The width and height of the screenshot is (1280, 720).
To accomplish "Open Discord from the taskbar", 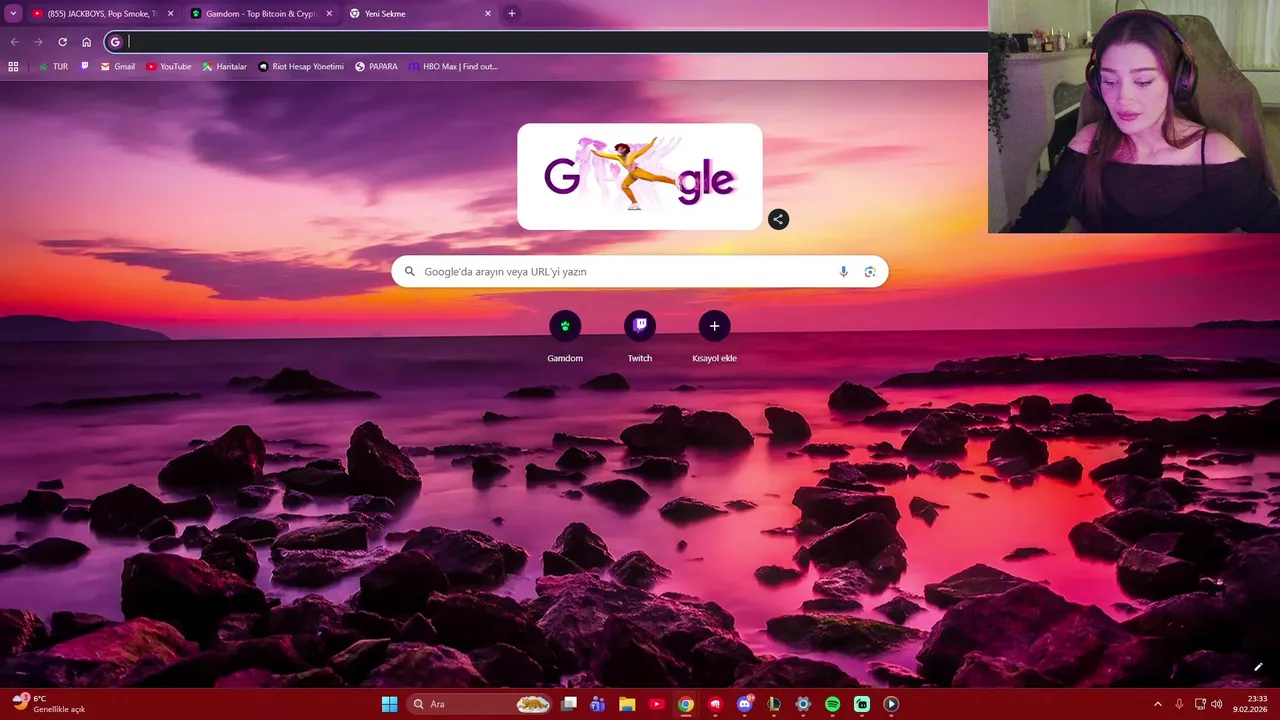I will click(744, 704).
